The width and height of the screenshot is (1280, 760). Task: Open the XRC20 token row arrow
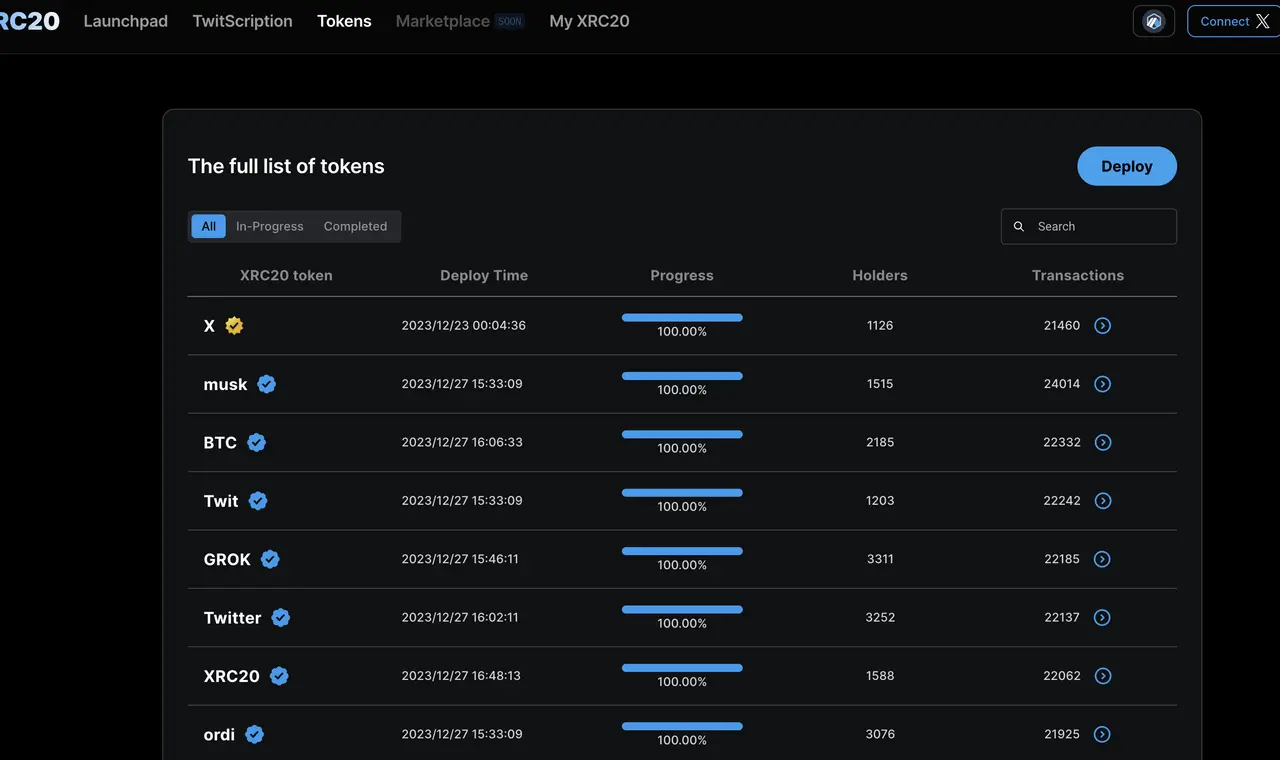1102,676
